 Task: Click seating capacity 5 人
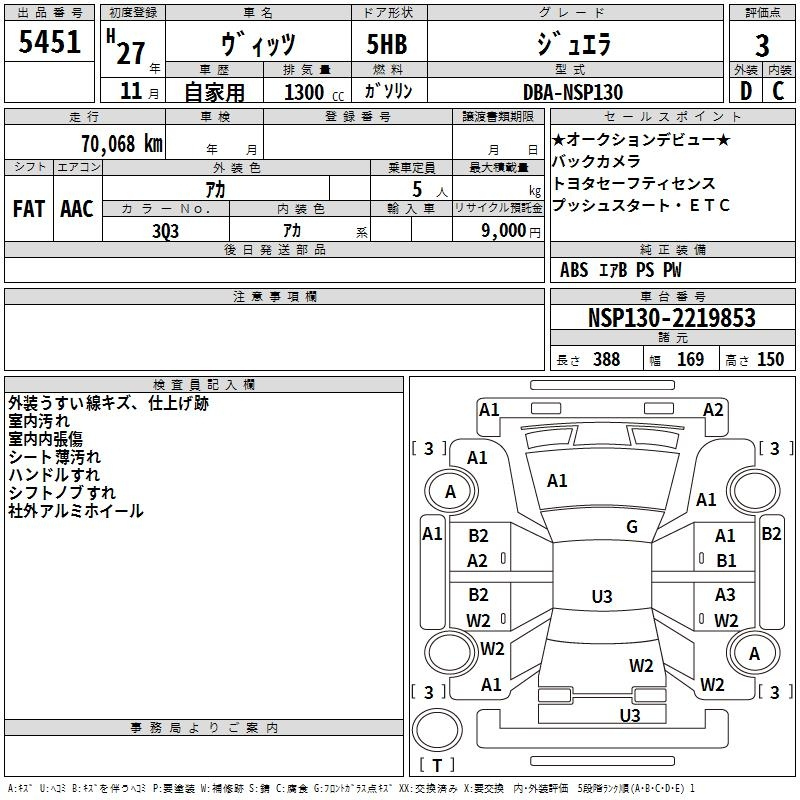pos(430,190)
